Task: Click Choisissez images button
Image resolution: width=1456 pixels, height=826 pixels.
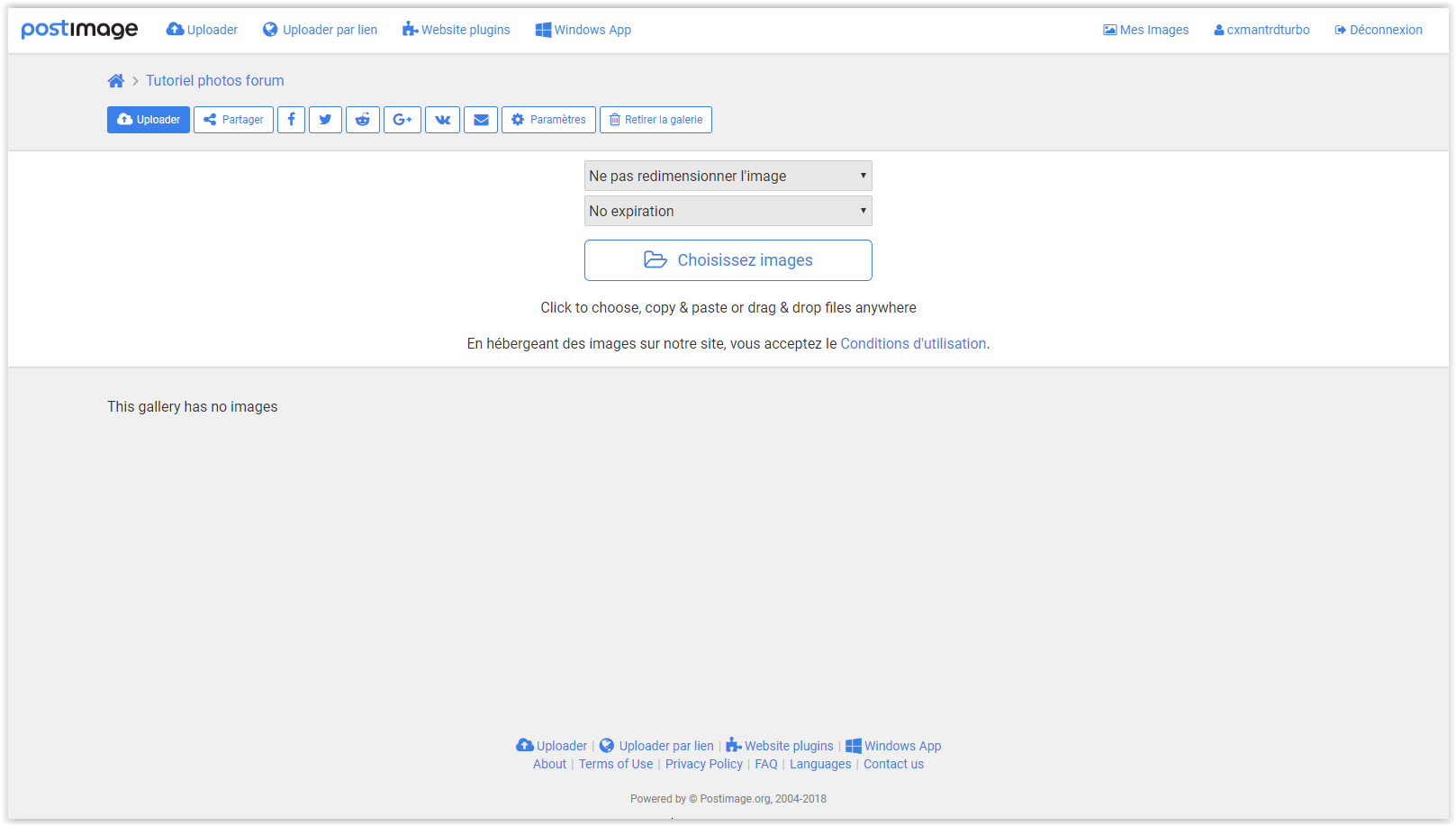Action: pyautogui.click(x=728, y=260)
